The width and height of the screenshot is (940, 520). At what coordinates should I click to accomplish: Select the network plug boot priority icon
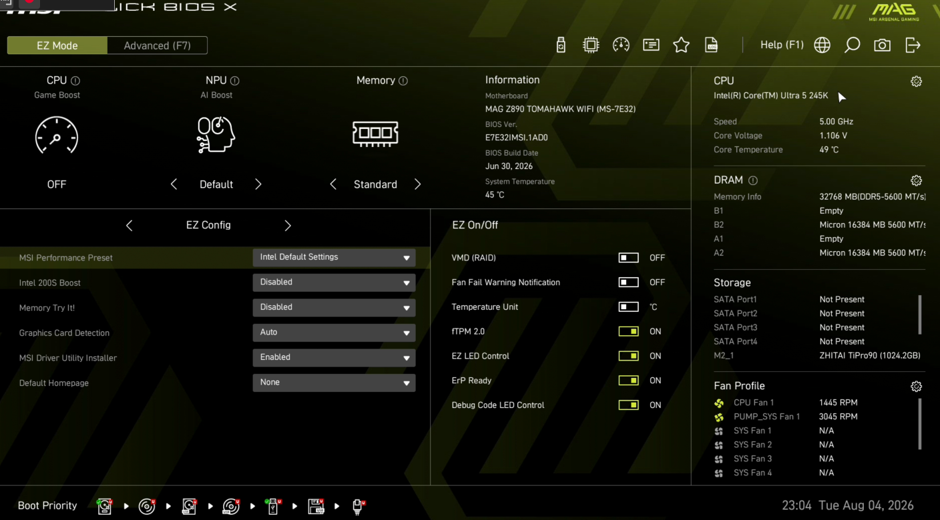tap(358, 506)
